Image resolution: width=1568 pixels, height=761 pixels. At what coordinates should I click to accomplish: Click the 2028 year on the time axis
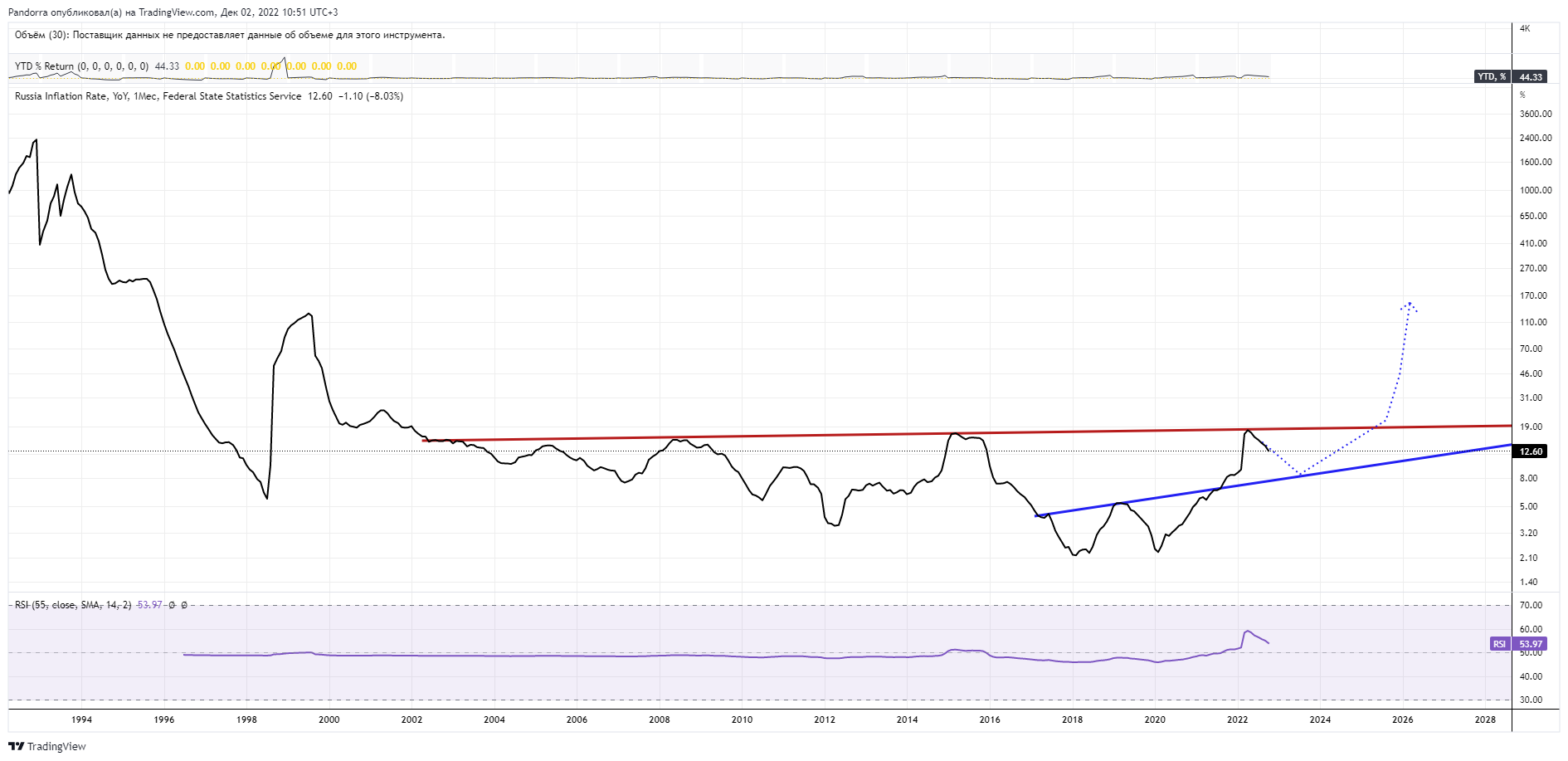pos(1486,720)
